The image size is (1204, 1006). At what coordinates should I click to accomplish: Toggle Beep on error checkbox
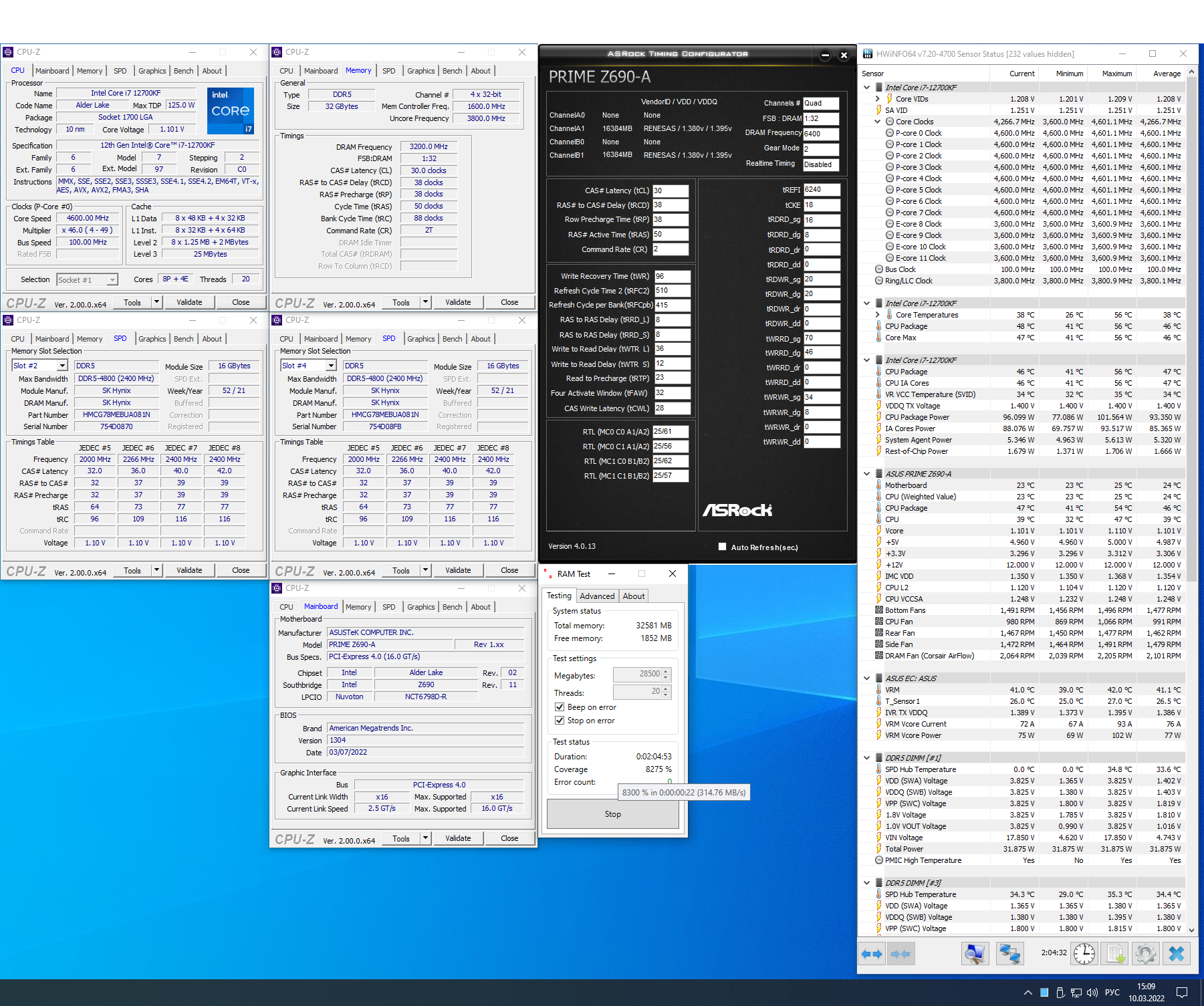(560, 707)
